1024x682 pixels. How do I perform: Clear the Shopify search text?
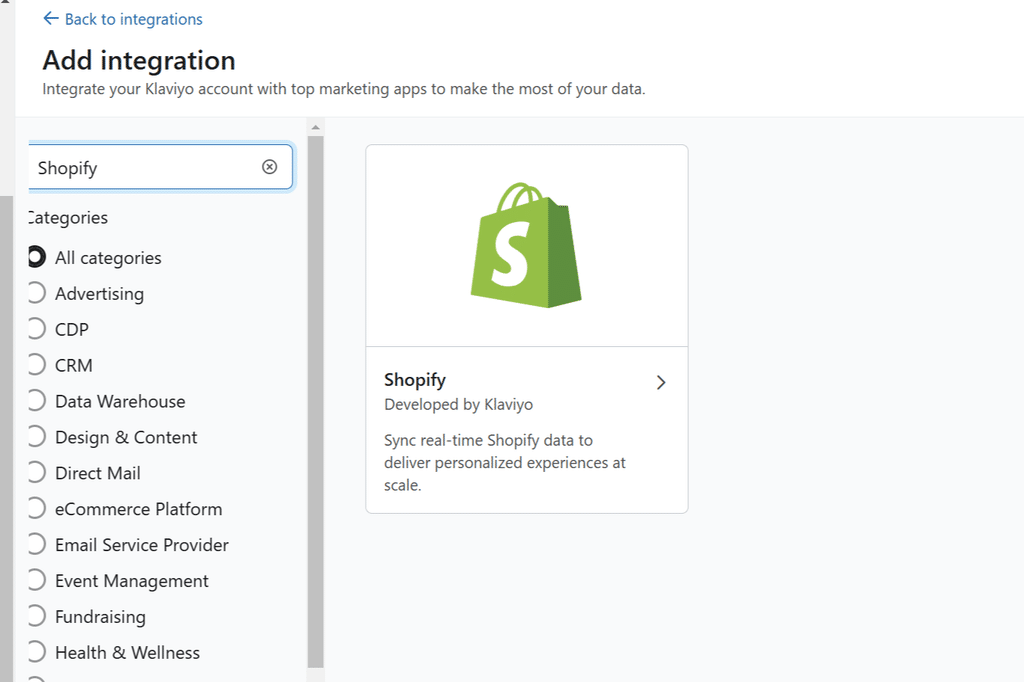[x=269, y=167]
